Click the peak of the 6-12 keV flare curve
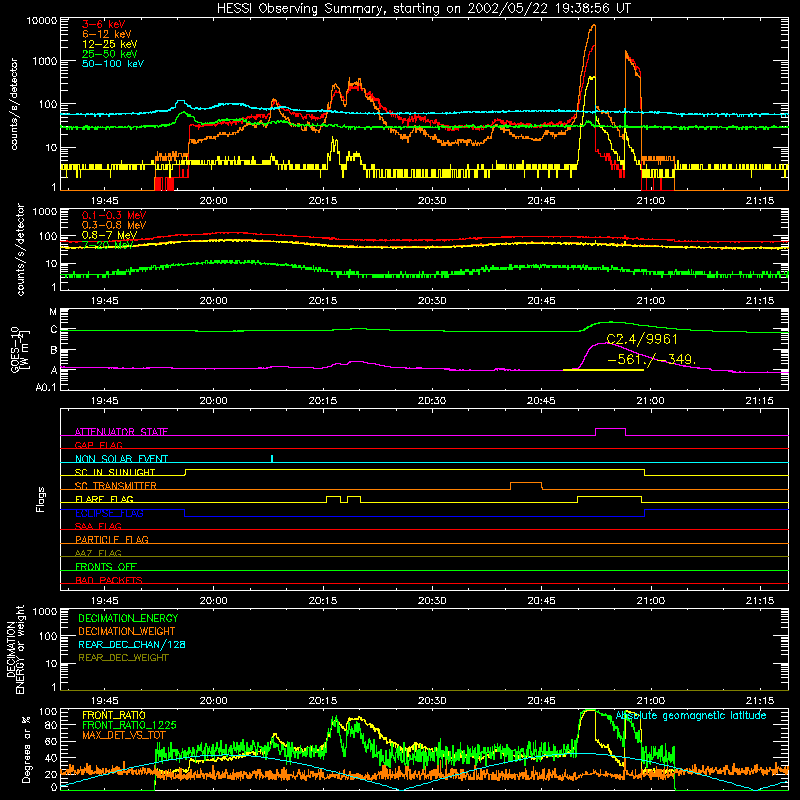Image resolution: width=800 pixels, height=800 pixels. pos(593,25)
